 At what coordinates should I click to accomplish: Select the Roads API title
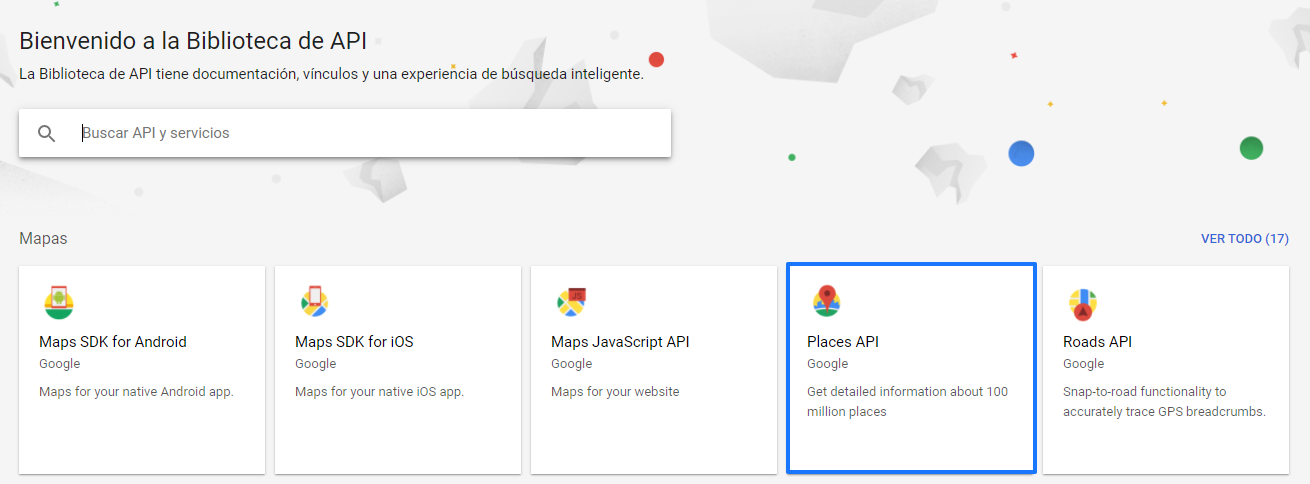pyautogui.click(x=1097, y=342)
